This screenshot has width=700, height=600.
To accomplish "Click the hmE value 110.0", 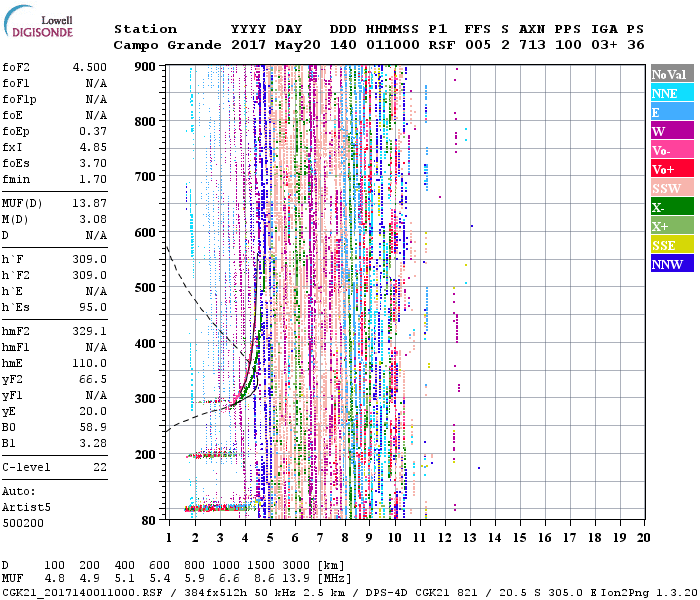I will point(90,363).
